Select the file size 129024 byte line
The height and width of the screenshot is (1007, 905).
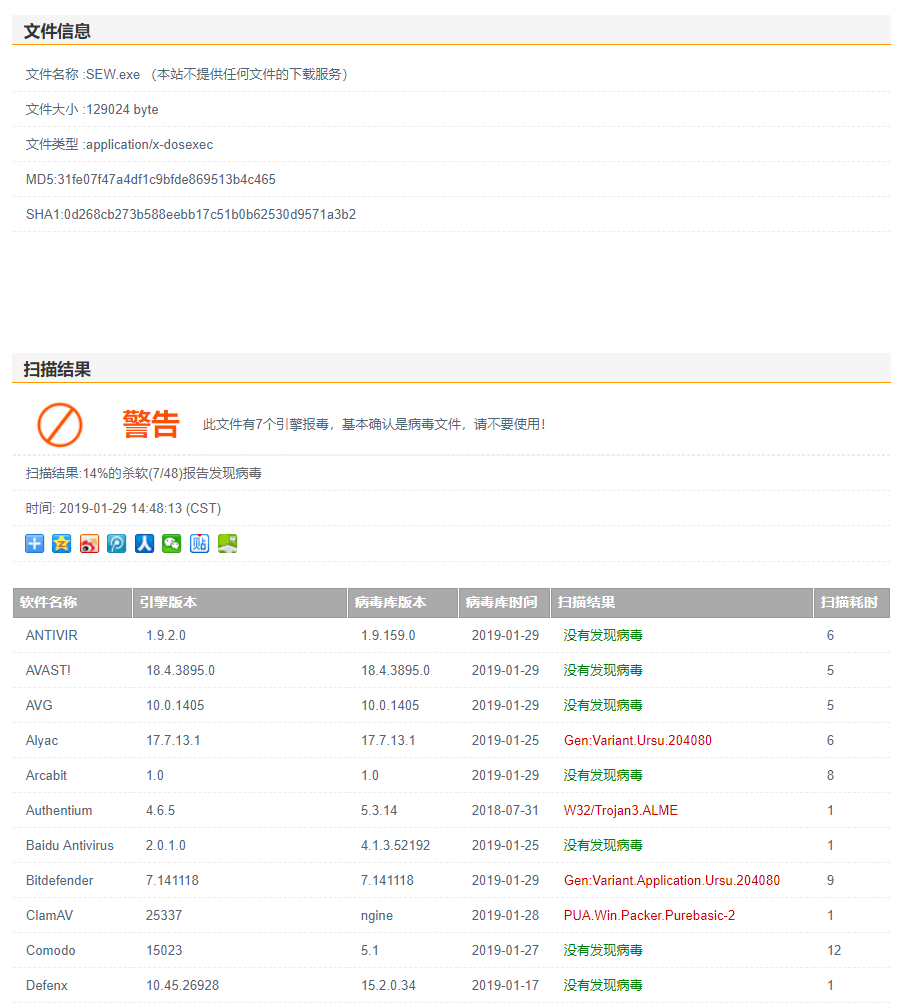click(x=92, y=109)
